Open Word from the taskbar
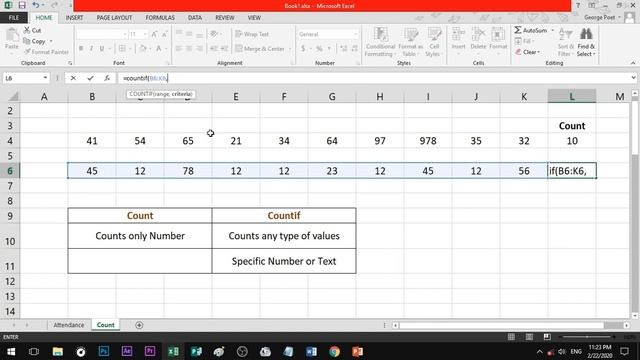Viewport: 640px width, 360px height. [311, 351]
